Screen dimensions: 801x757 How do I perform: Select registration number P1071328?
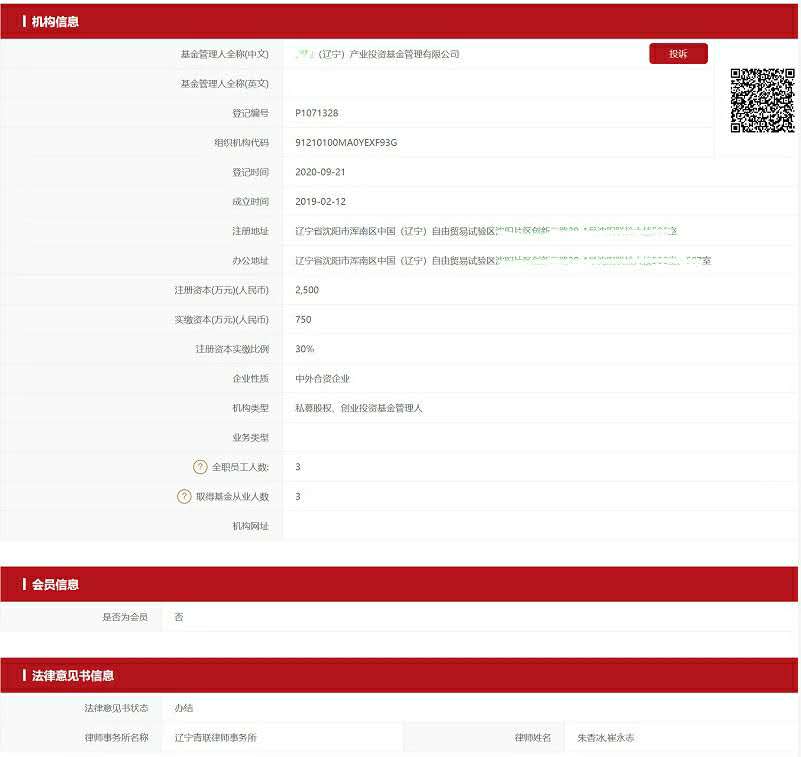(x=317, y=113)
